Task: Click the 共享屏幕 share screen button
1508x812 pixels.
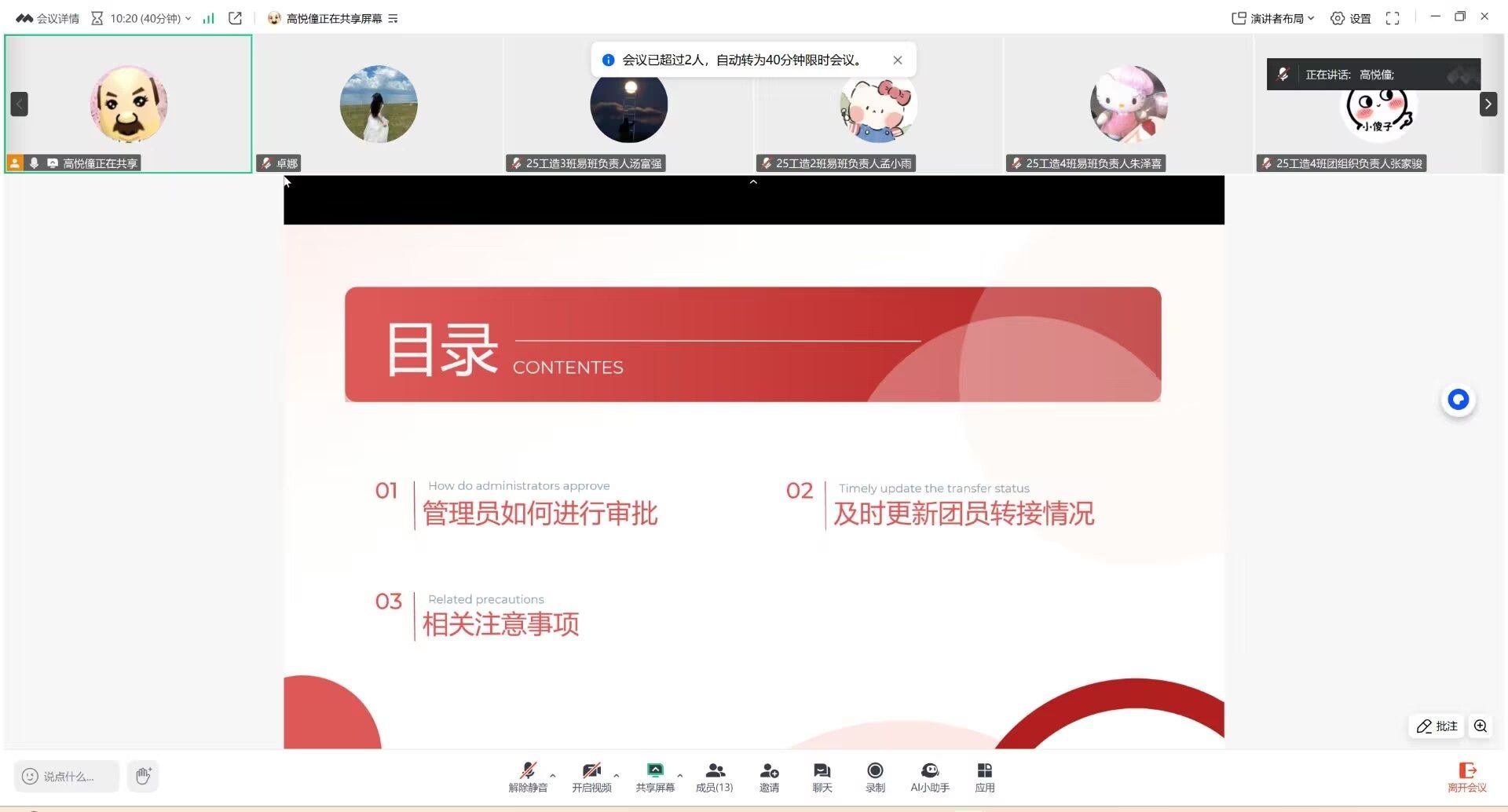Action: [x=655, y=777]
